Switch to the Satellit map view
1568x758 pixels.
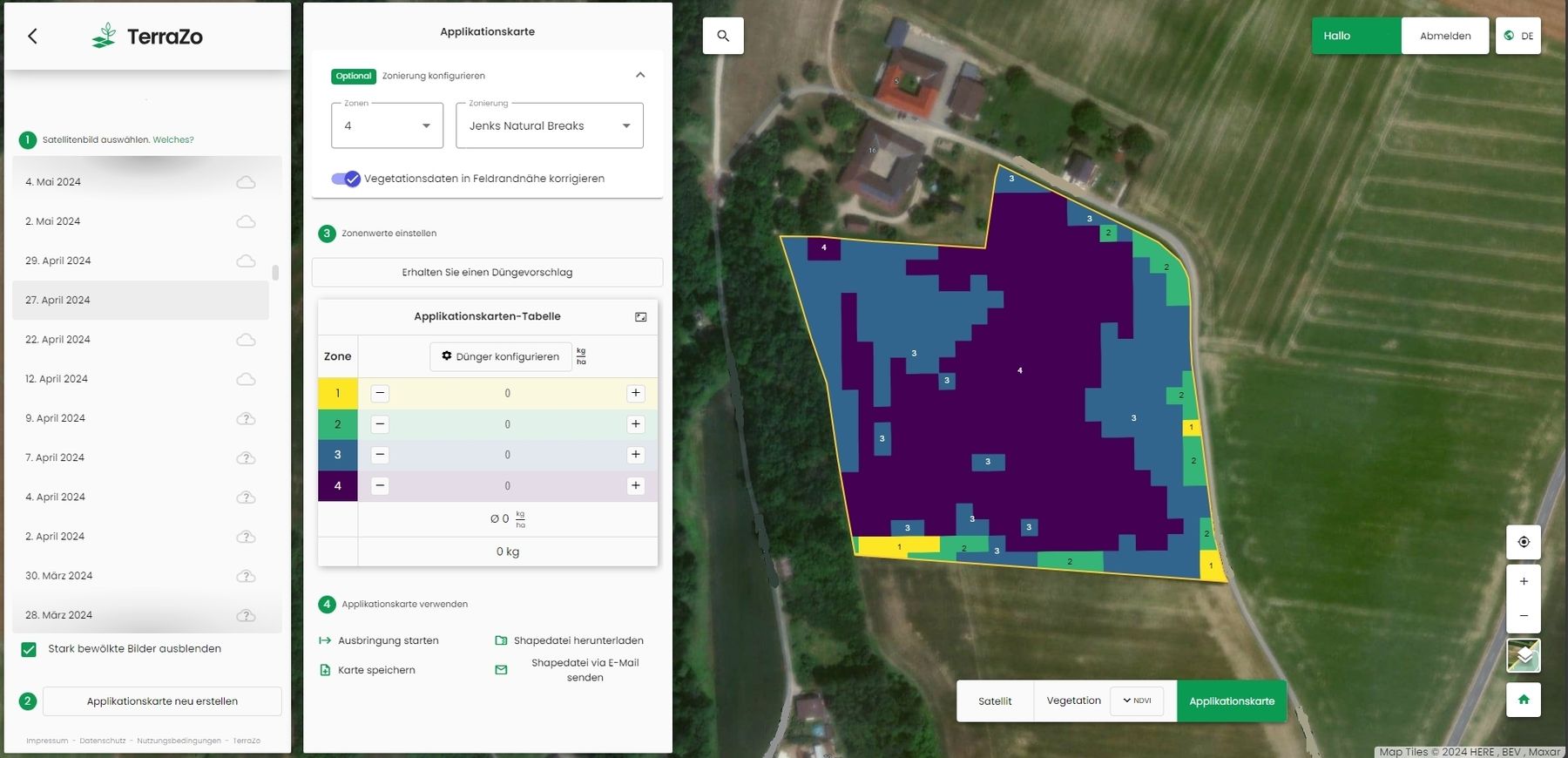pos(995,701)
